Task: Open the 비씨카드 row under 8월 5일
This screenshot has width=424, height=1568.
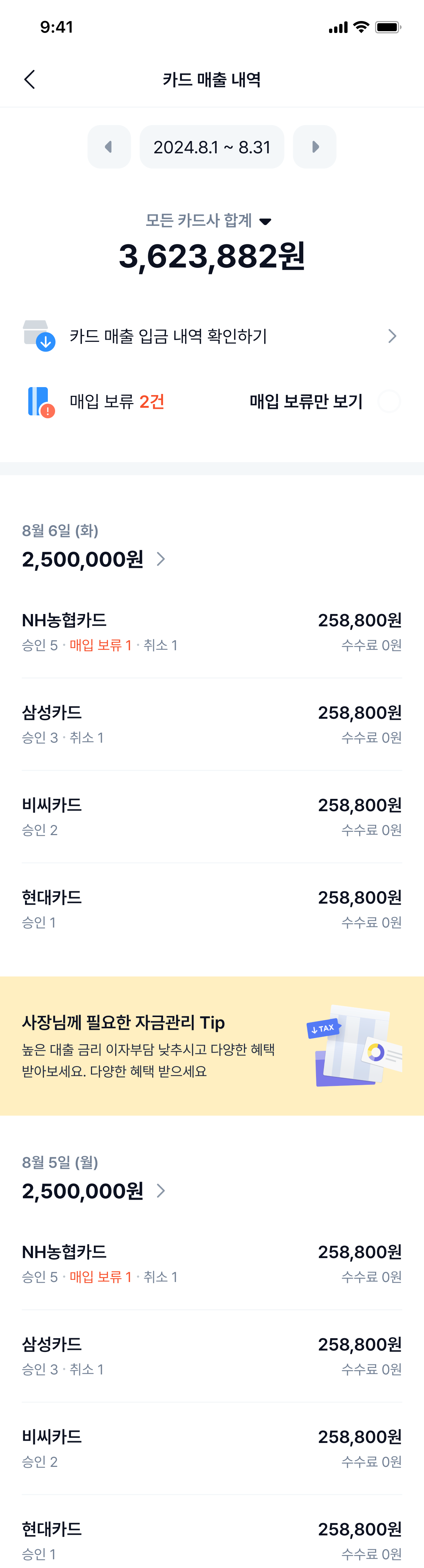Action: pos(212,1449)
